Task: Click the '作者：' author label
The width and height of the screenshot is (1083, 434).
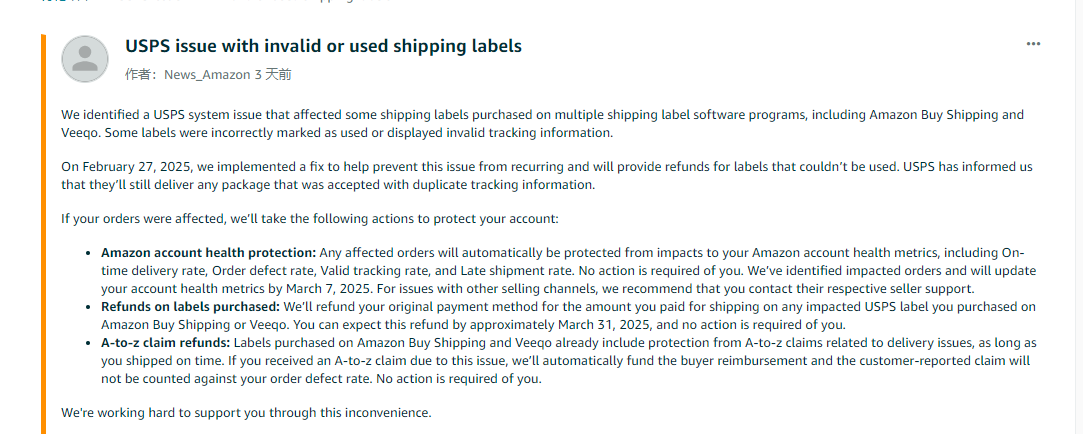Action: coord(143,75)
